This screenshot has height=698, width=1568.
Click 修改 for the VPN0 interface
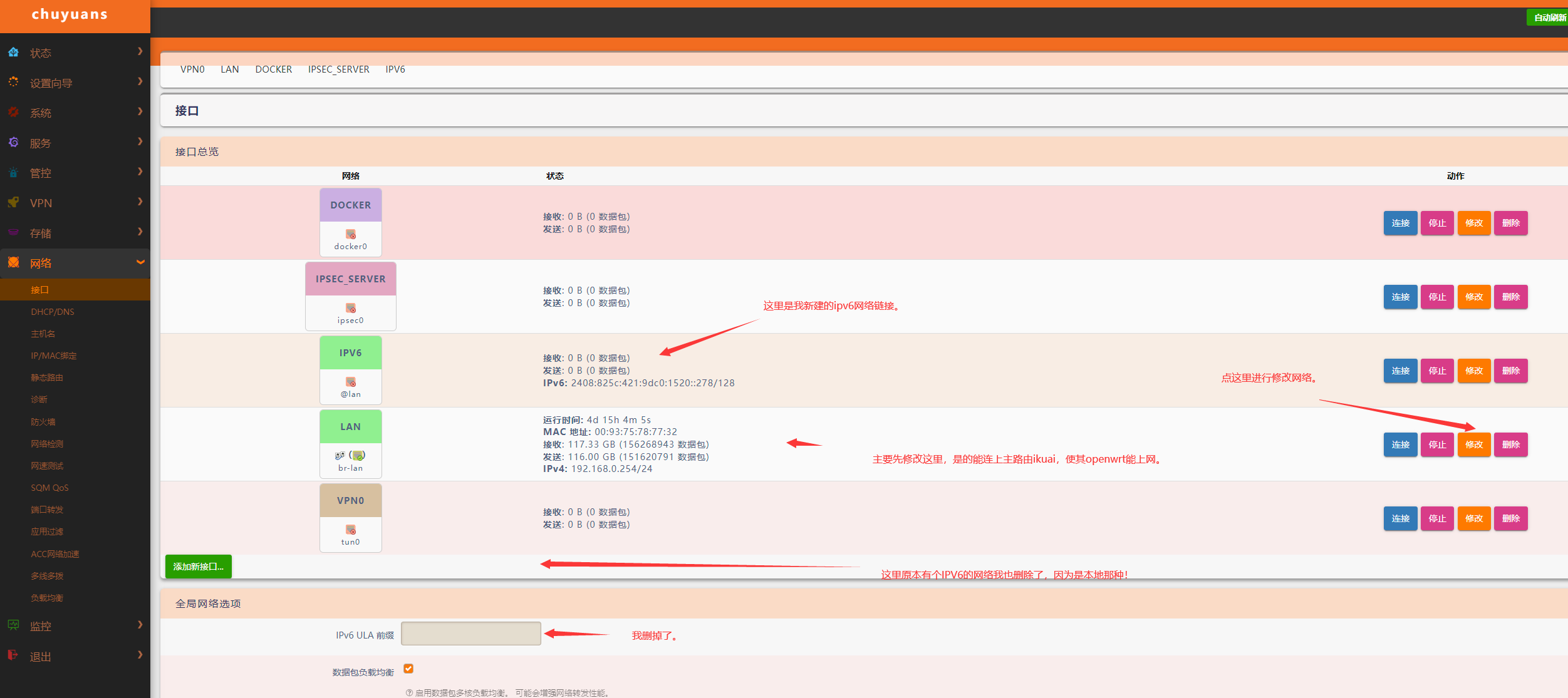coord(1474,518)
